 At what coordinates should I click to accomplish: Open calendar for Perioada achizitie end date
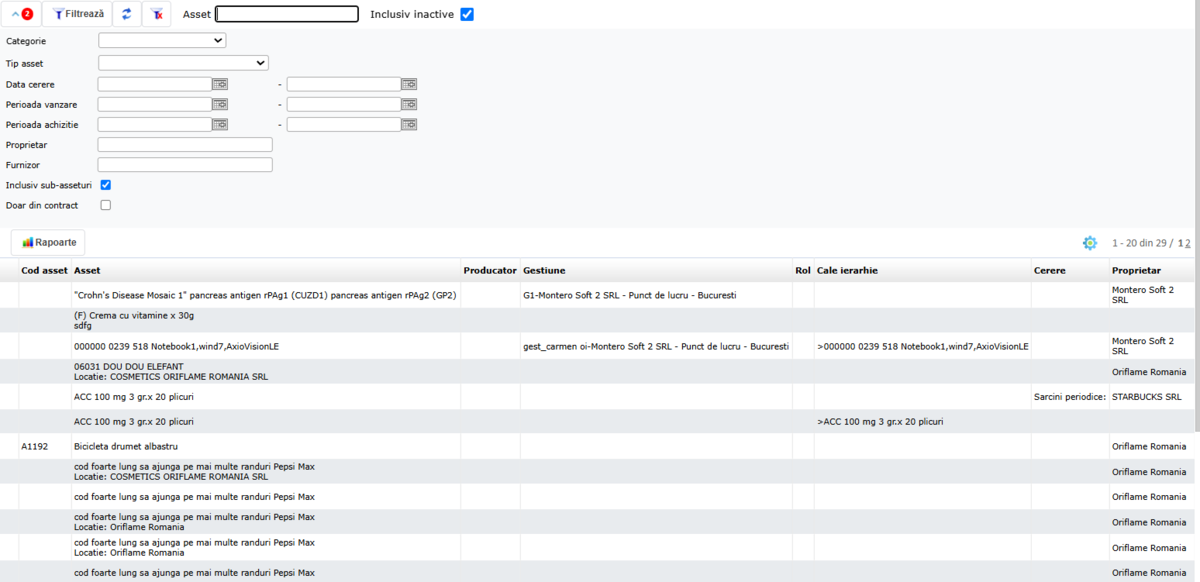(409, 125)
